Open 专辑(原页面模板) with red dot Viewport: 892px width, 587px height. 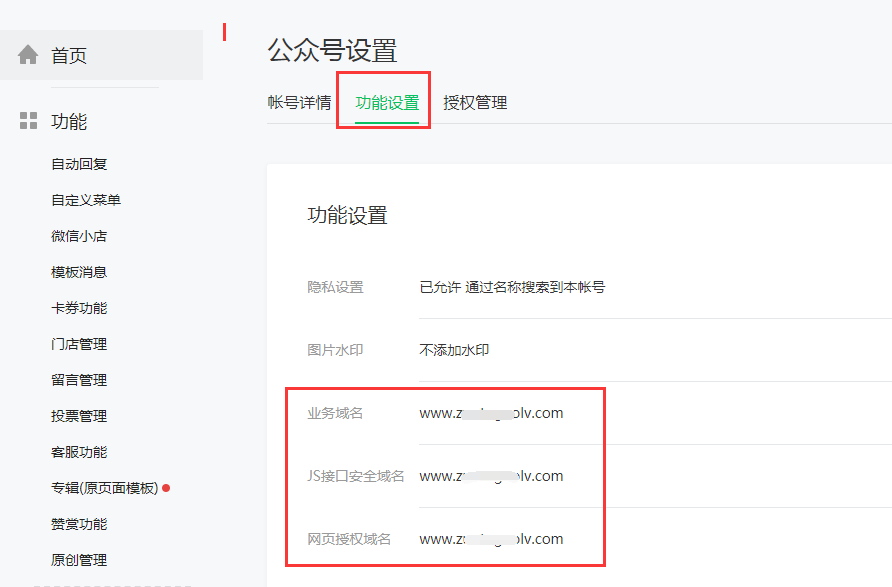tap(105, 488)
